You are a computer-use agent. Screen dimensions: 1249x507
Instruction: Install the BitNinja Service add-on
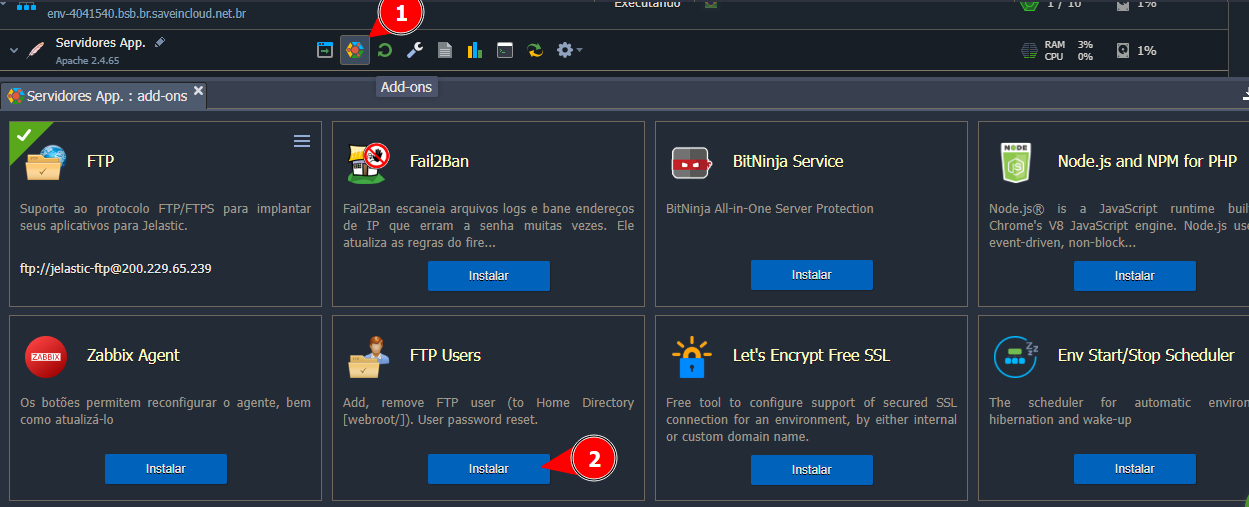[x=811, y=276]
